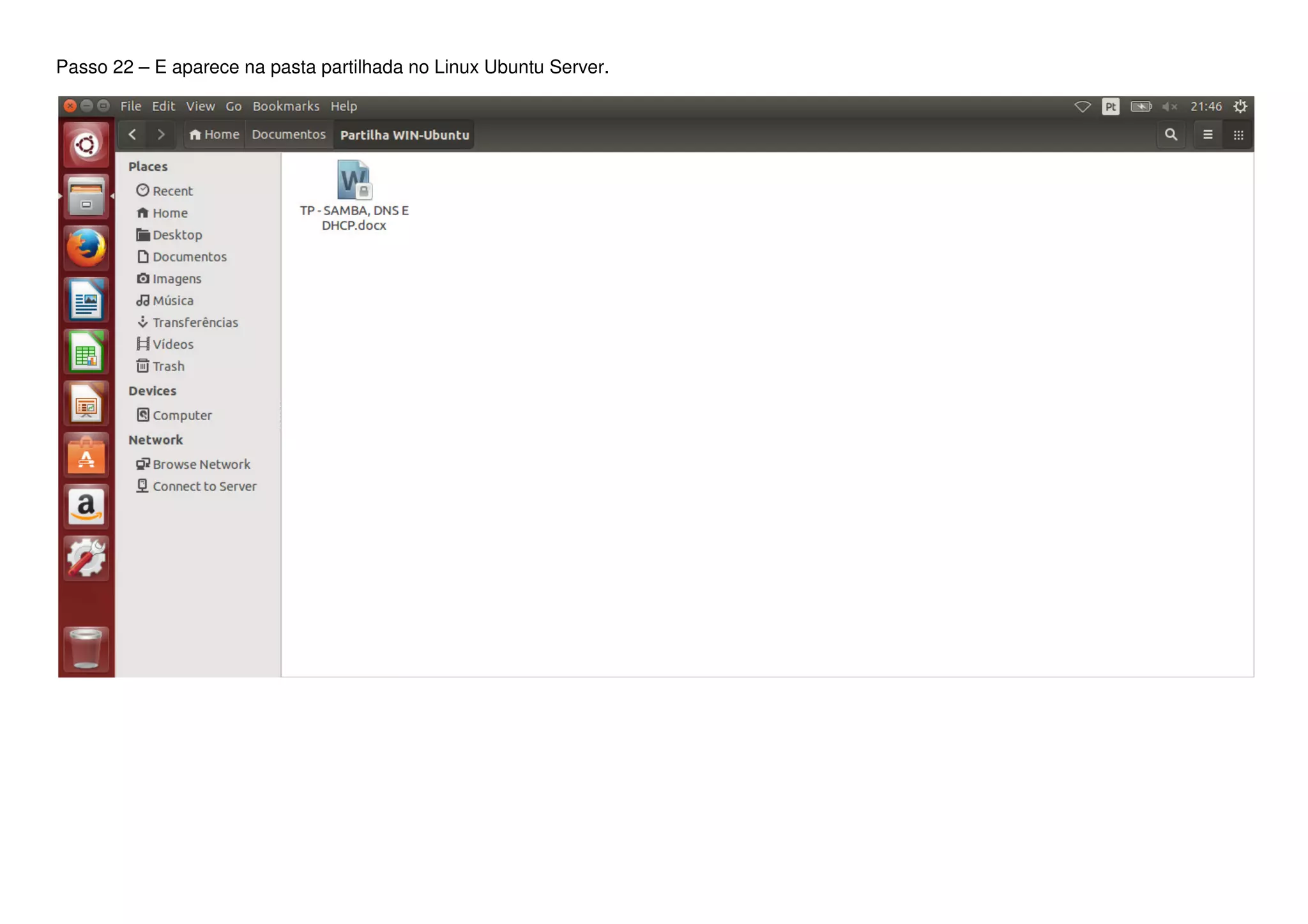
Task: Launch LibreOffice Writer from the launcher
Action: 86,300
